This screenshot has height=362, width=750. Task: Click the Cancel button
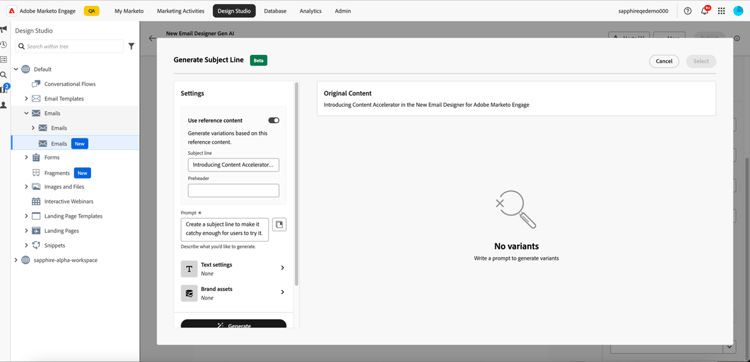tap(664, 61)
